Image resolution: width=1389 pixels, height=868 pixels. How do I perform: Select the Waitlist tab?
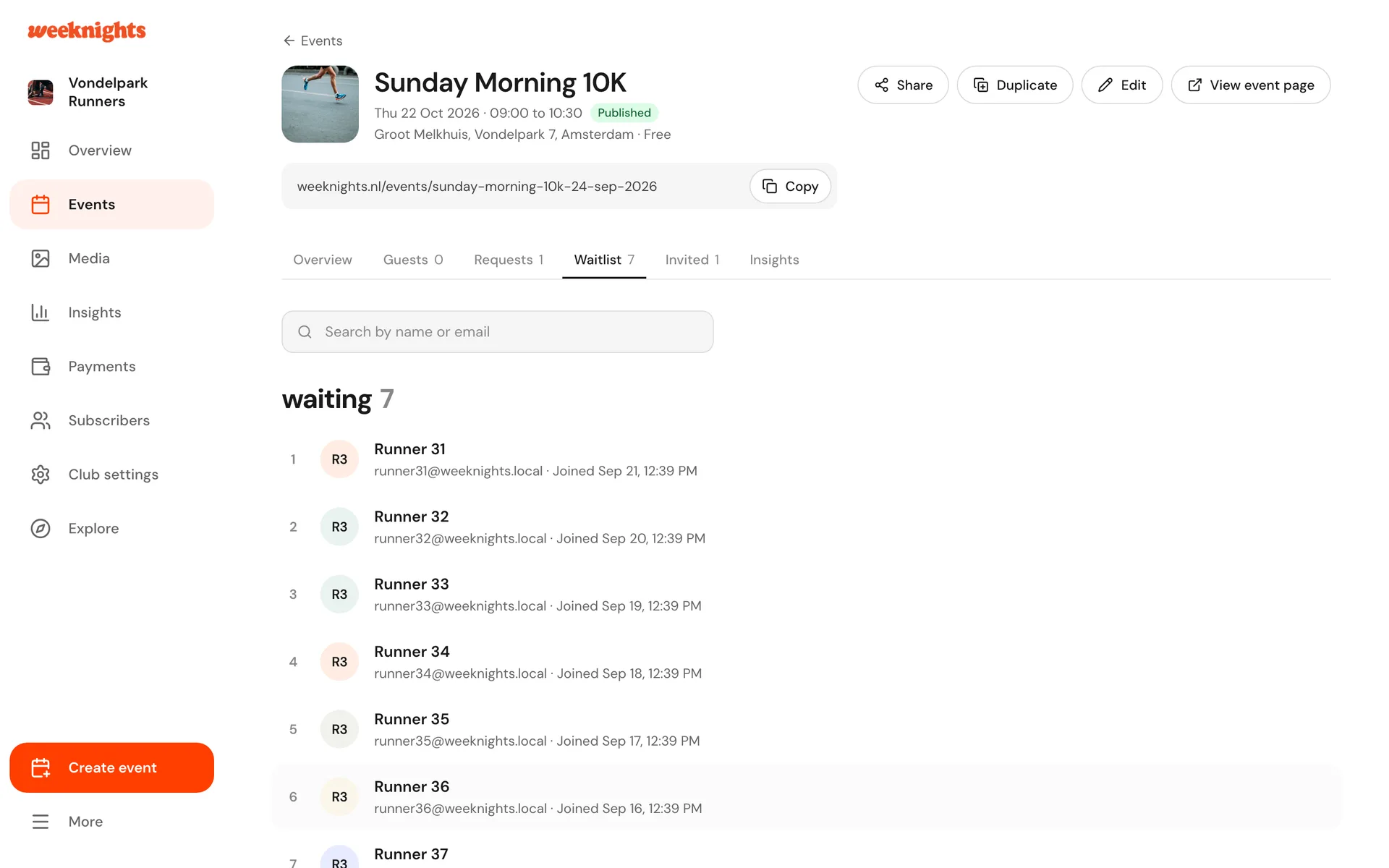604,260
